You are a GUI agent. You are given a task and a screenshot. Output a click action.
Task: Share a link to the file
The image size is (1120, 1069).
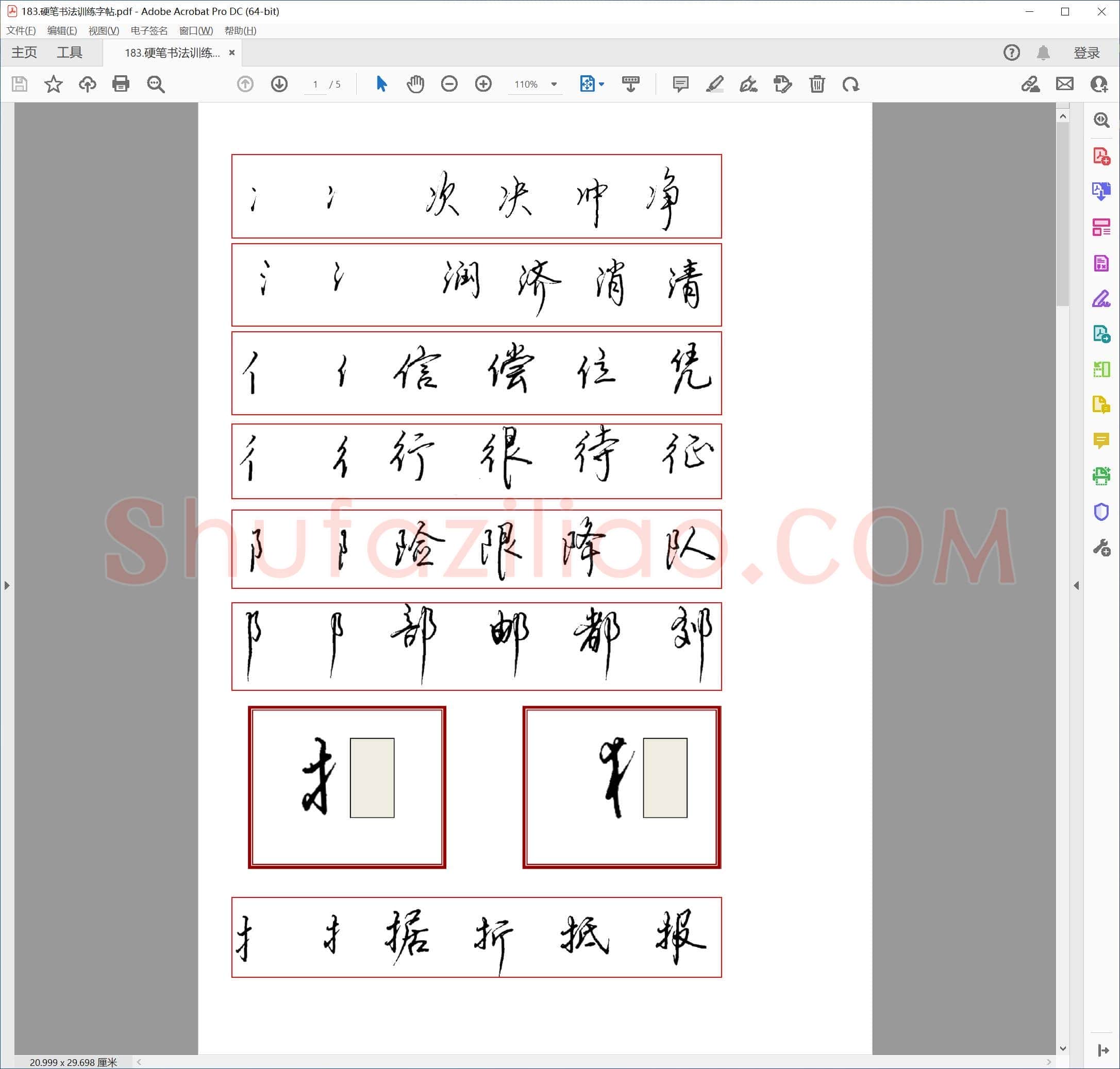pyautogui.click(x=1030, y=84)
